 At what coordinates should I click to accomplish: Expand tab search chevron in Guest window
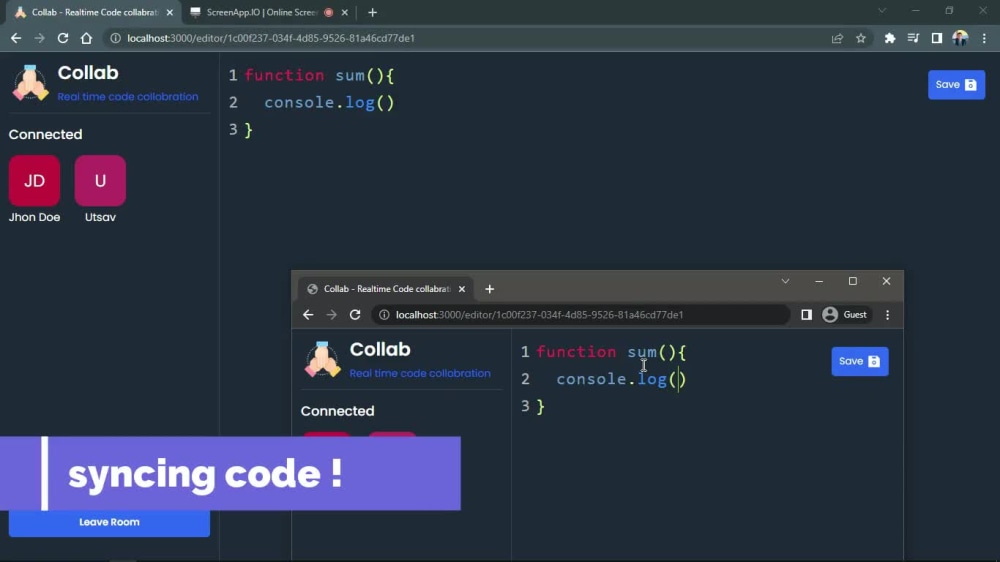(x=785, y=281)
